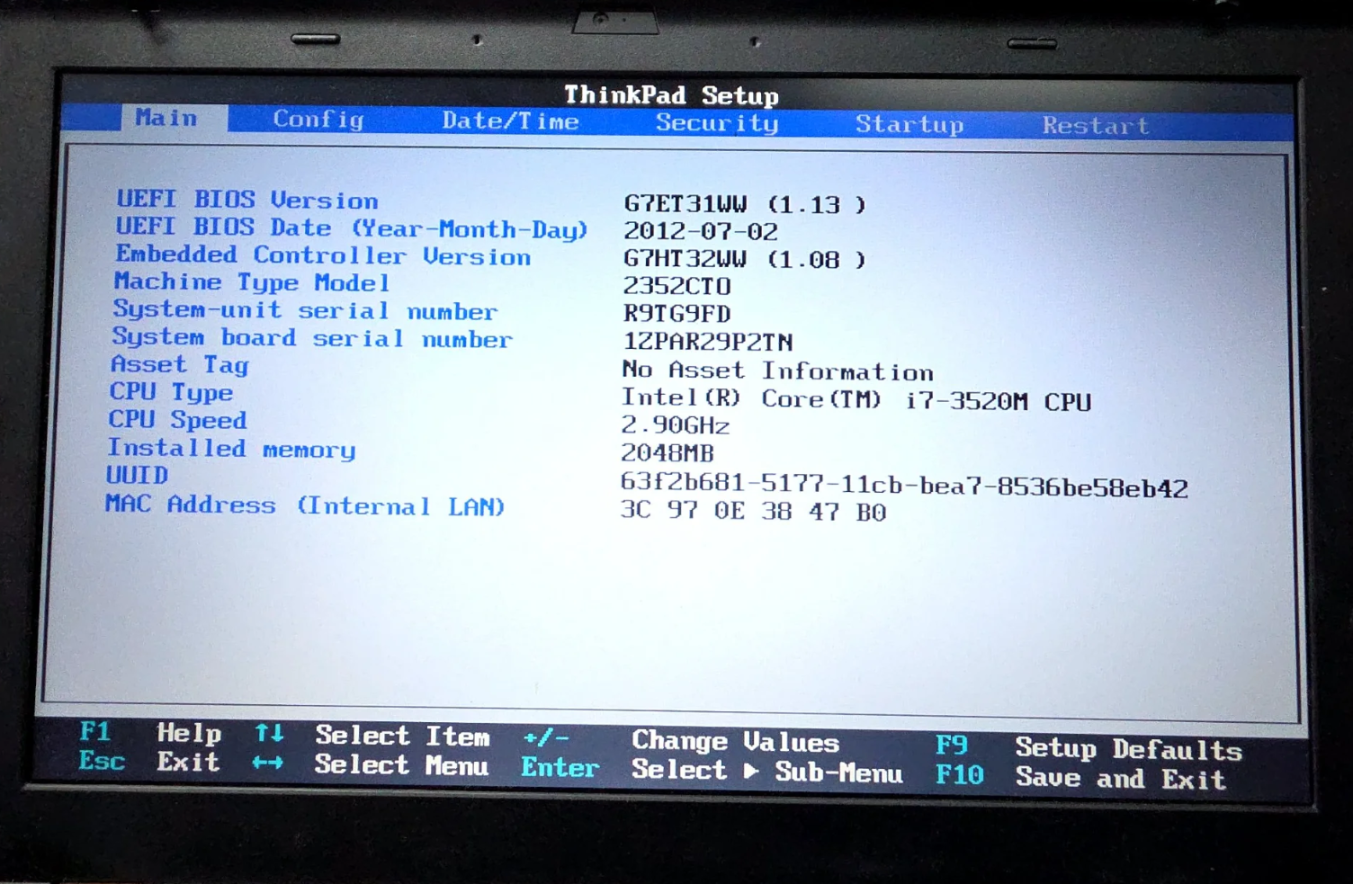Click the Select Item legend label
Viewport: 1353px width, 884px height.
402,737
